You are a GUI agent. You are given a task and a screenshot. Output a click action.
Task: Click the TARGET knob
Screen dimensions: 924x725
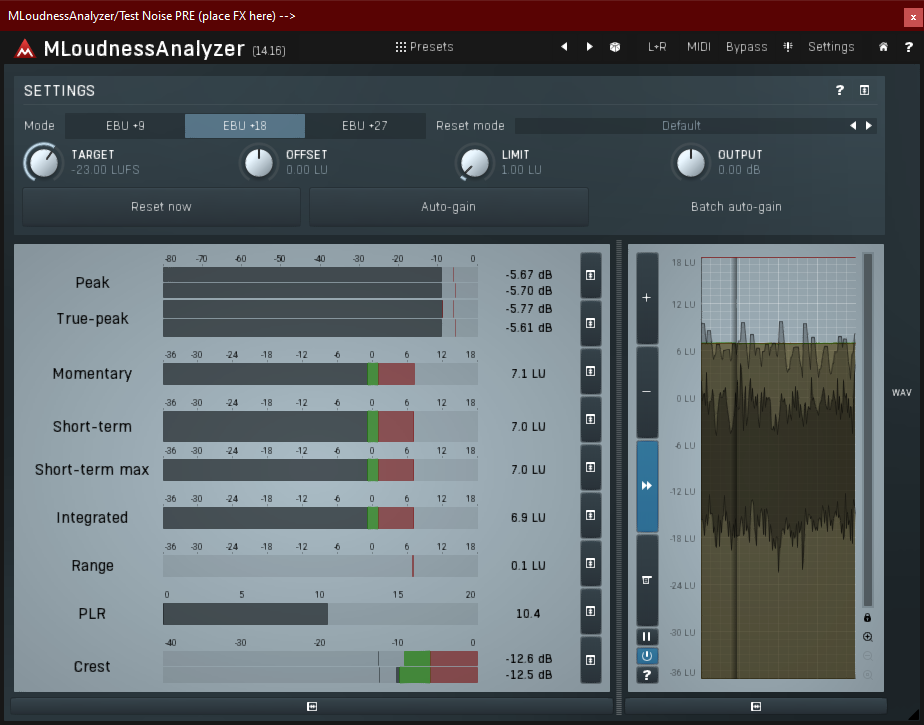(43, 162)
